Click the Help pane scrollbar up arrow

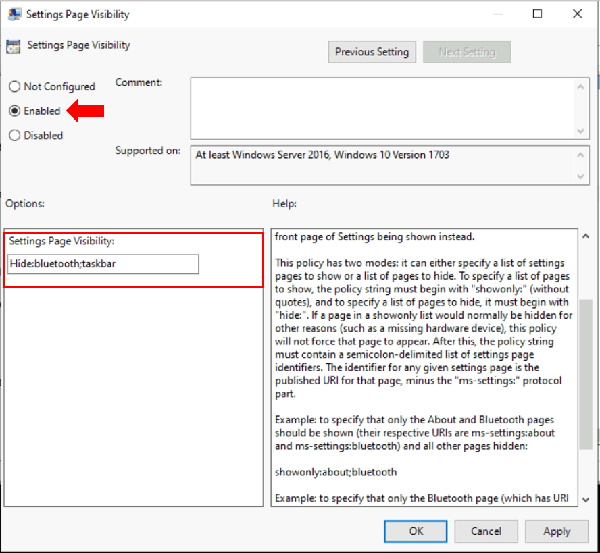pos(585,239)
